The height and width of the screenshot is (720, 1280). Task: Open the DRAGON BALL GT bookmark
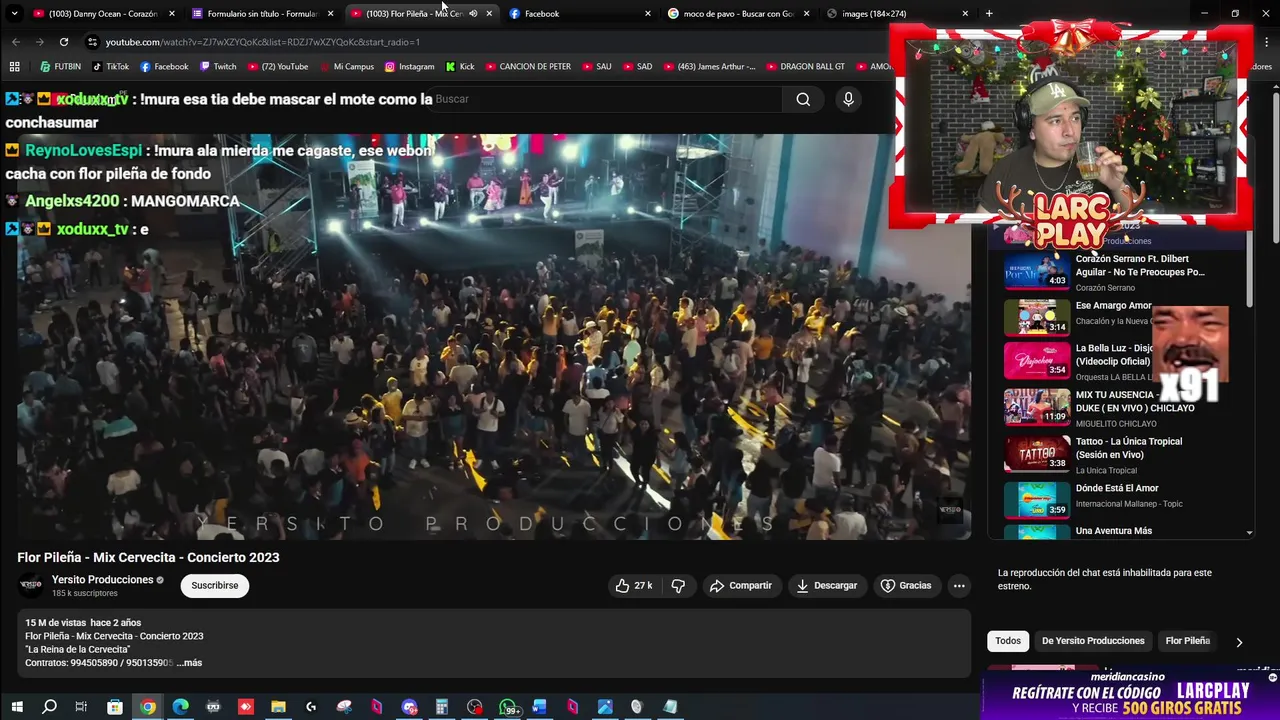point(805,66)
